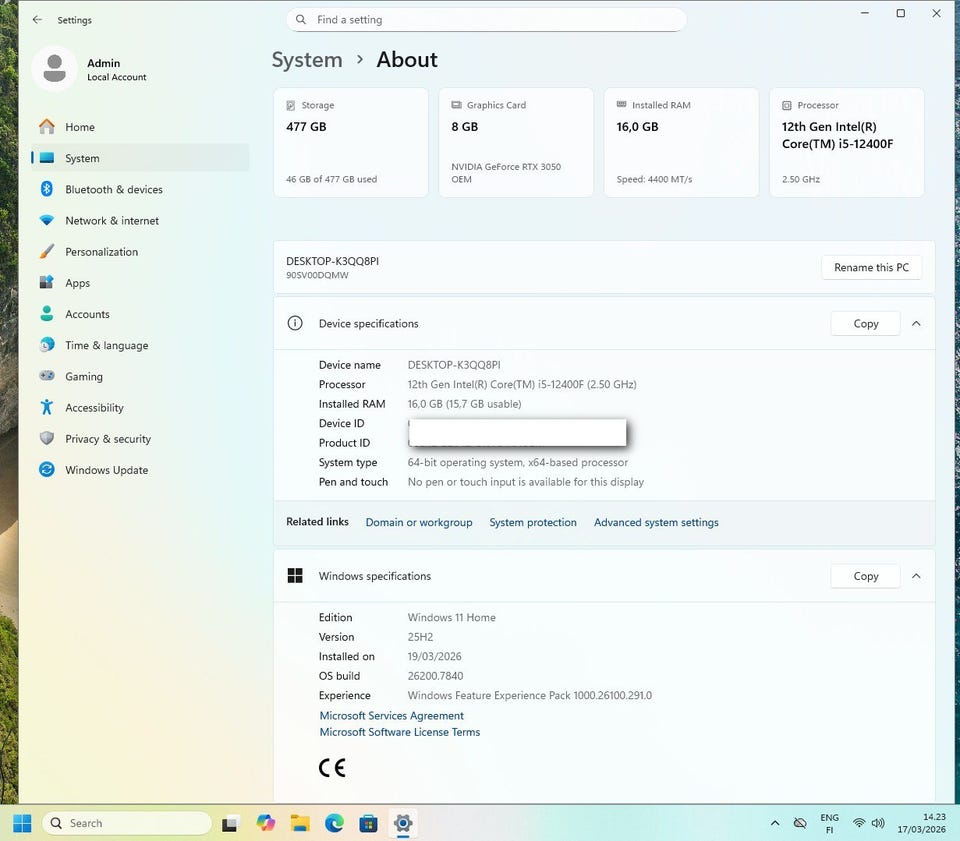Click the Privacy & security shield icon
This screenshot has height=841, width=960.
tap(47, 438)
